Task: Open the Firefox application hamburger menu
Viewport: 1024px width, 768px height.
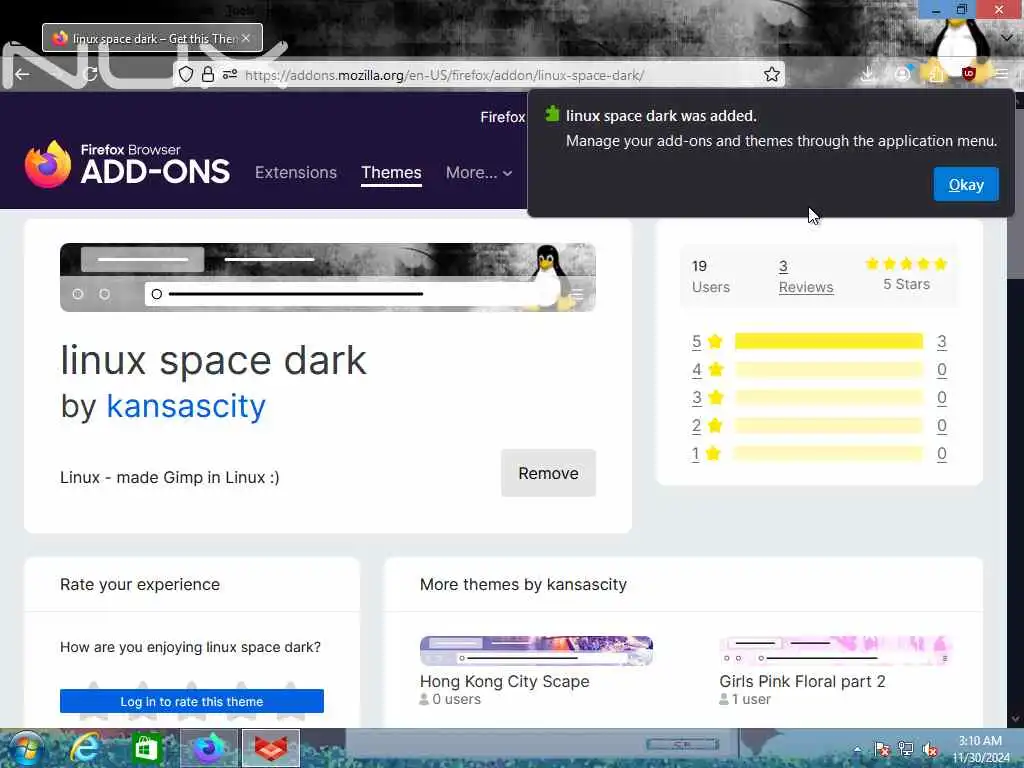Action: pyautogui.click(x=1002, y=74)
